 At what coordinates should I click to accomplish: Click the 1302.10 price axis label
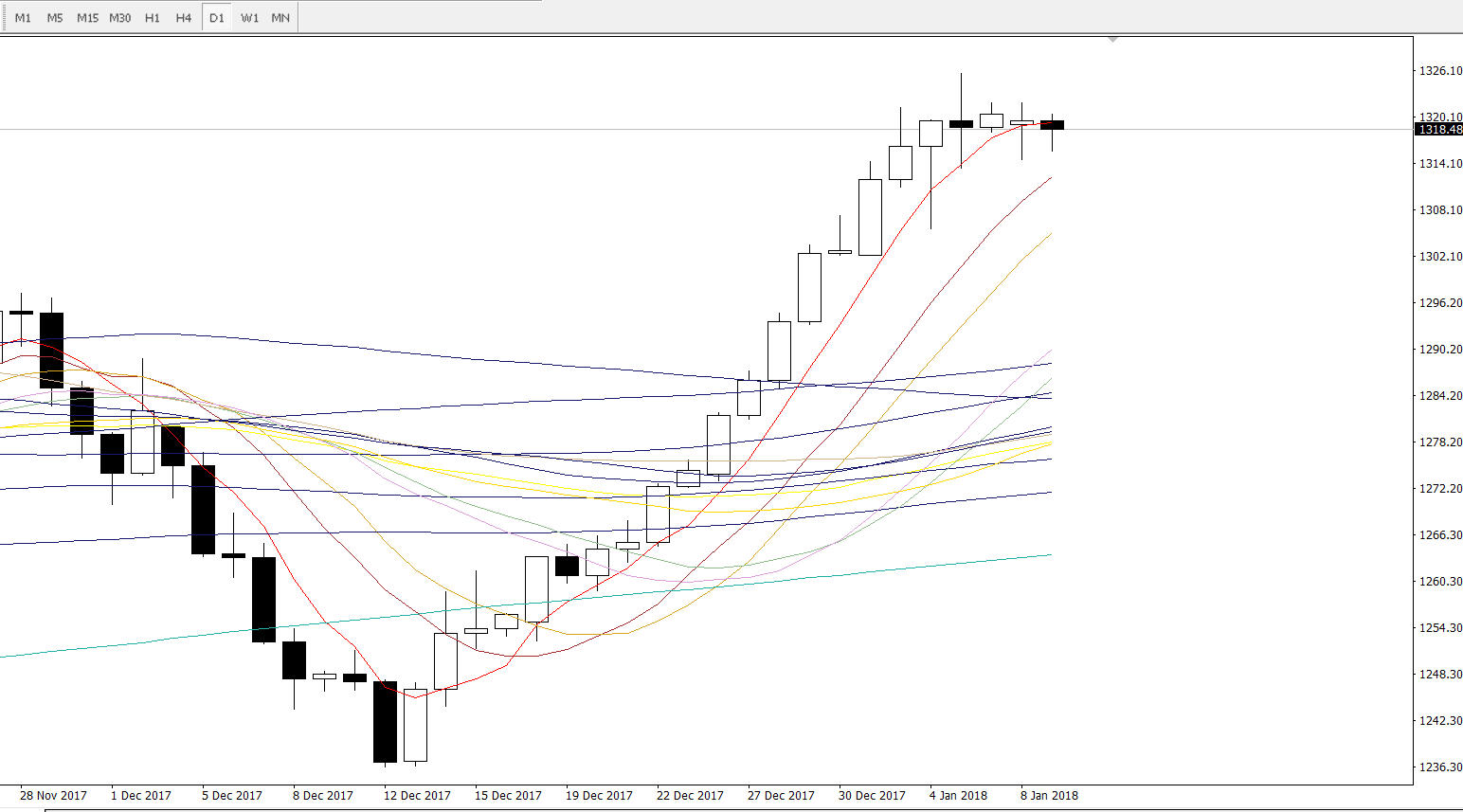[1439, 257]
